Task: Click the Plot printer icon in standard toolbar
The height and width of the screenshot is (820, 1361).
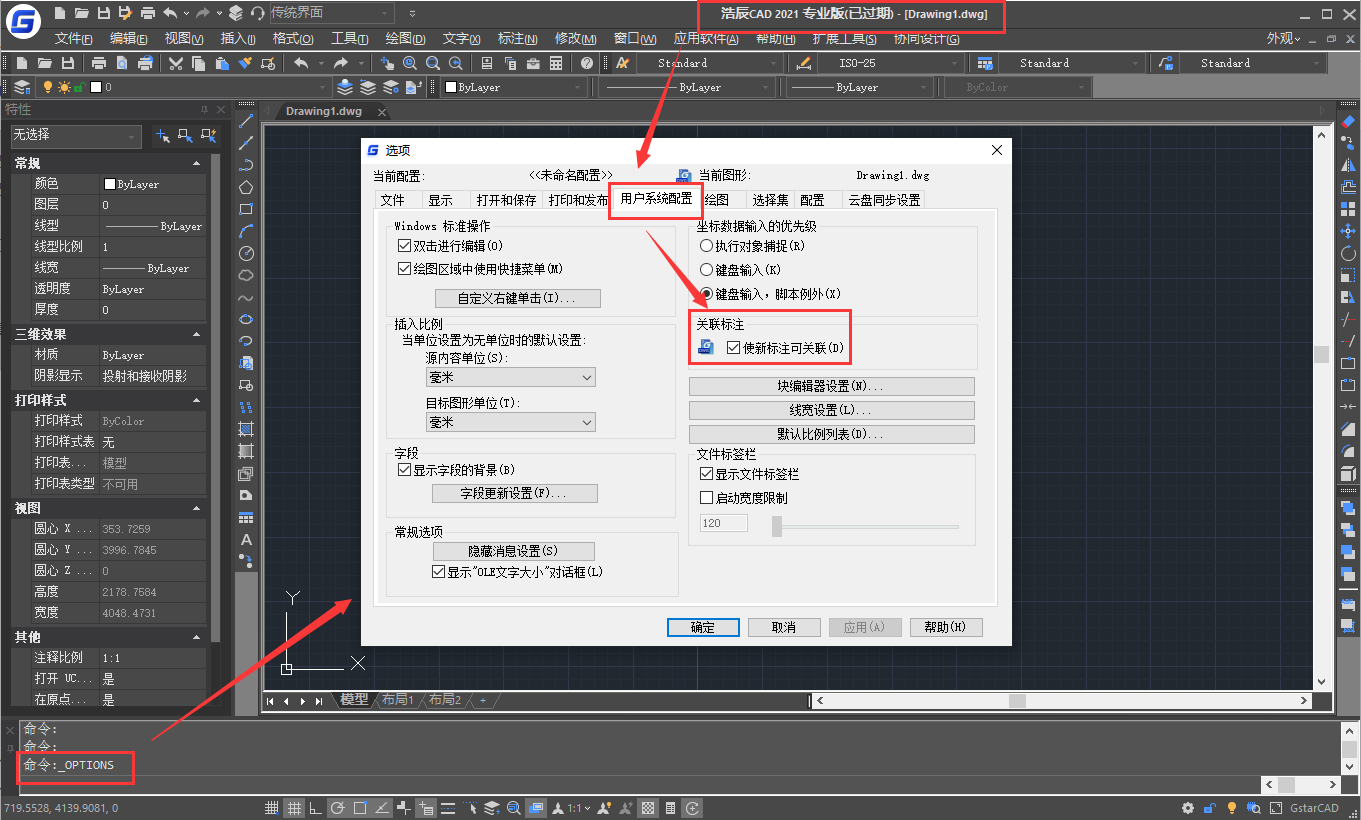Action: pos(99,63)
